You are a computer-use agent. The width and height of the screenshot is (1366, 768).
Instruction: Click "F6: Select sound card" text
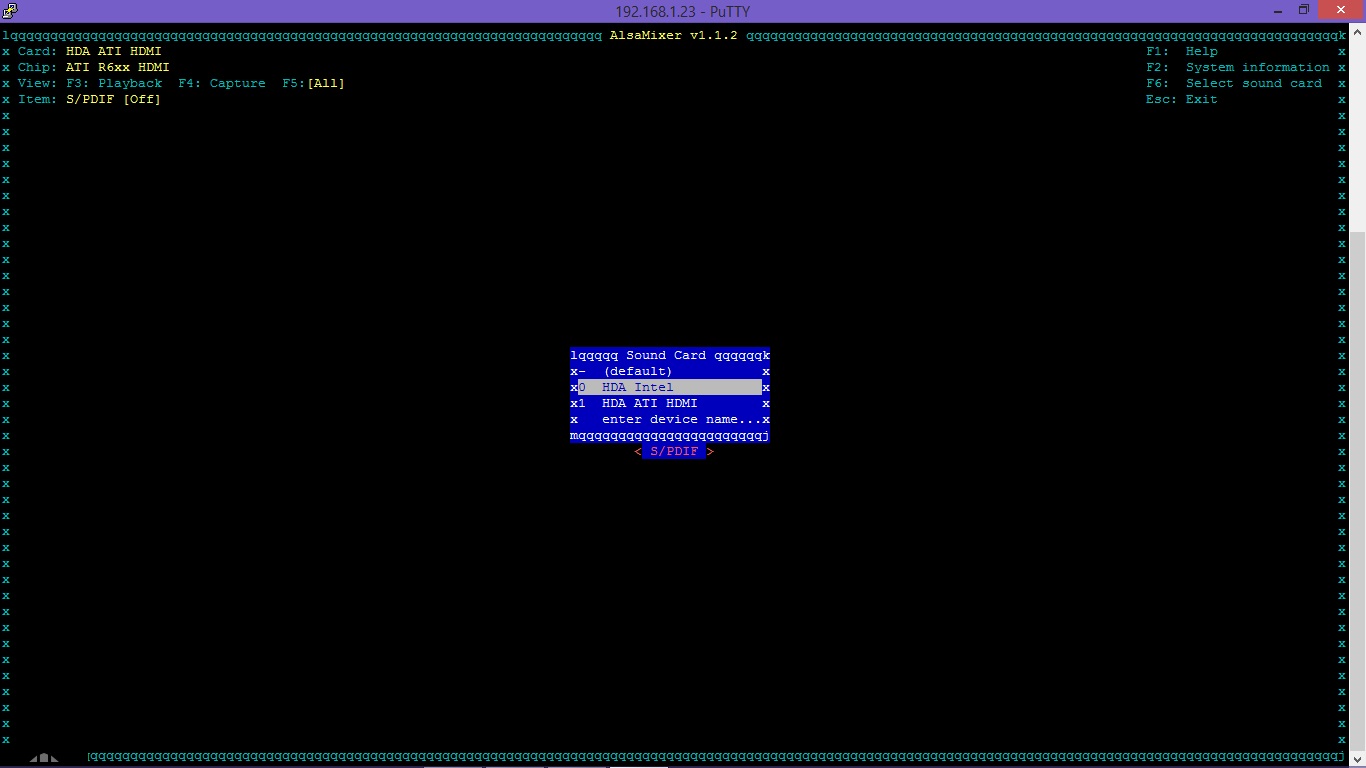pos(1234,83)
